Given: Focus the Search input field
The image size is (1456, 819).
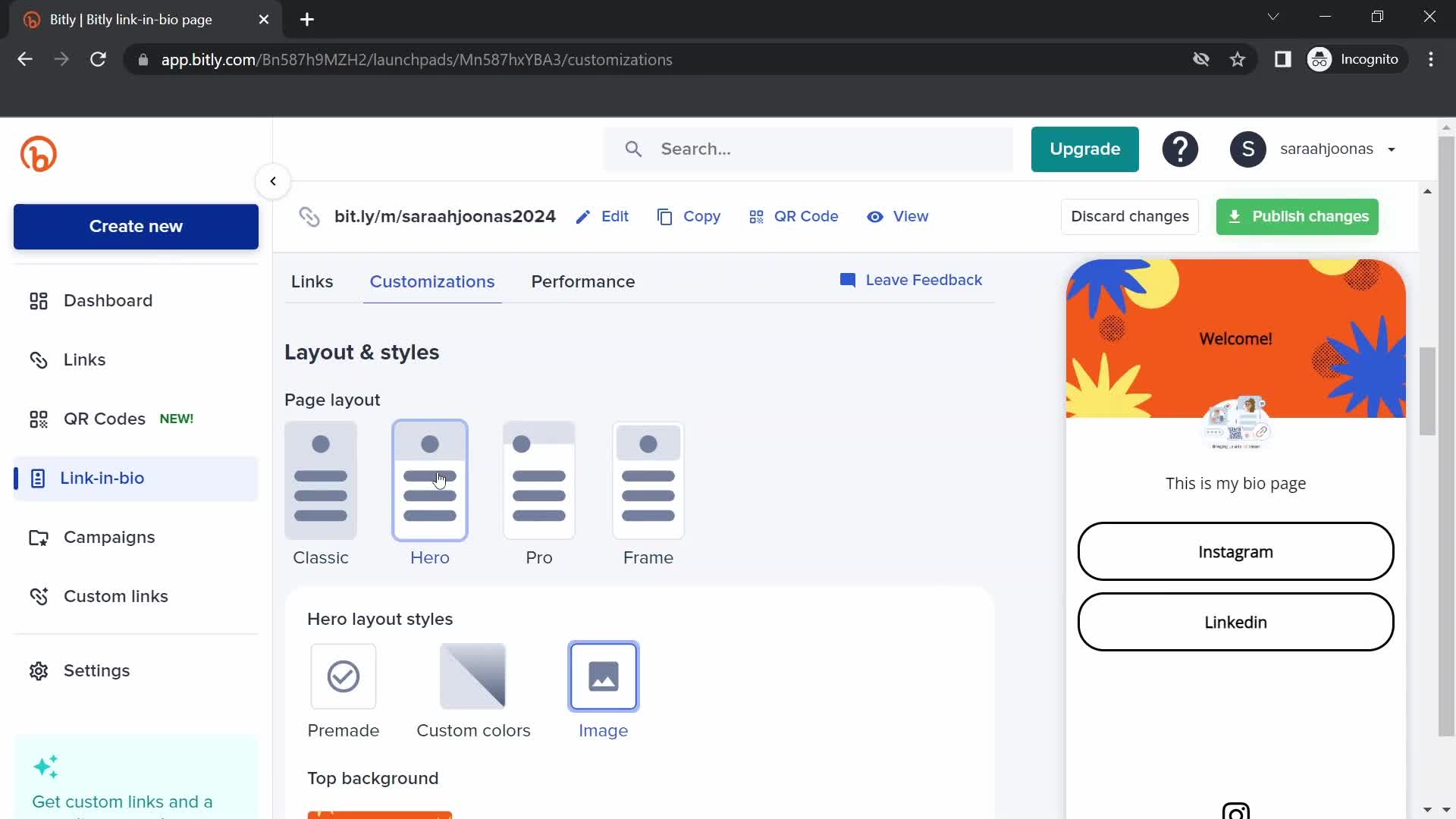Looking at the screenshot, I should (808, 149).
